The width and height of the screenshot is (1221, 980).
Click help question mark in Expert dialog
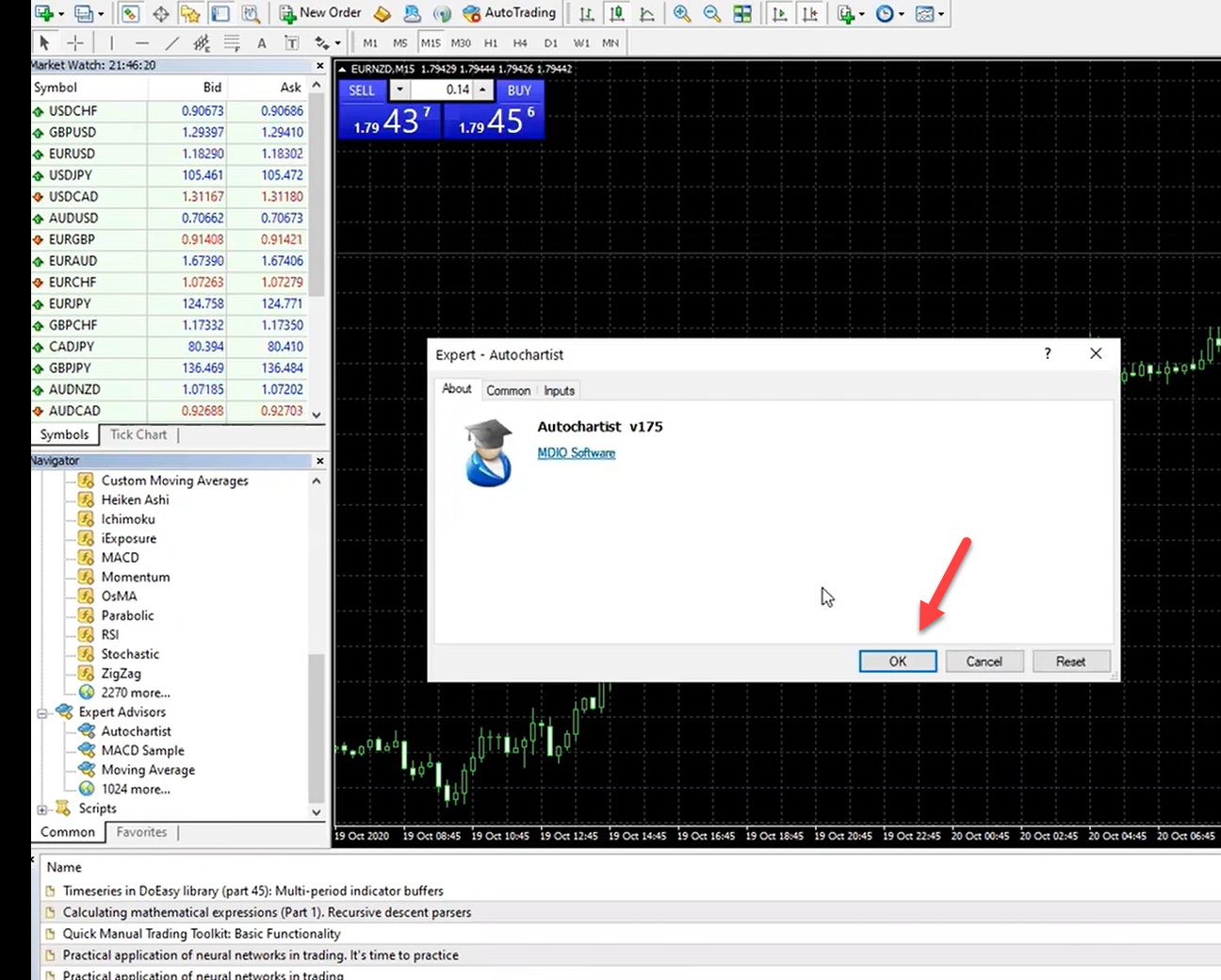tap(1047, 353)
